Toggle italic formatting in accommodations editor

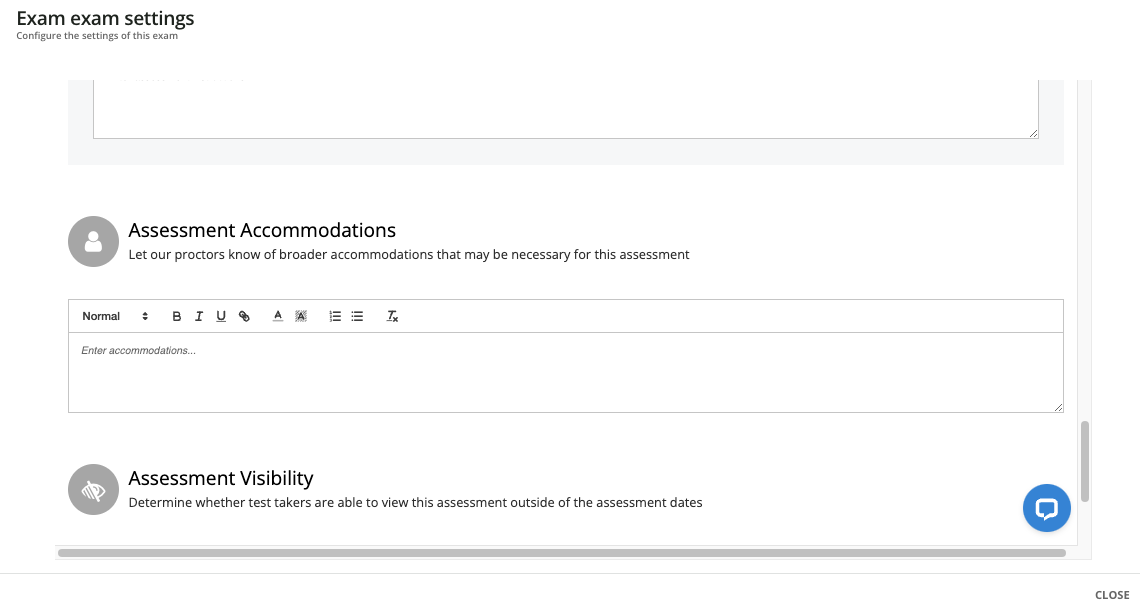[x=198, y=316]
